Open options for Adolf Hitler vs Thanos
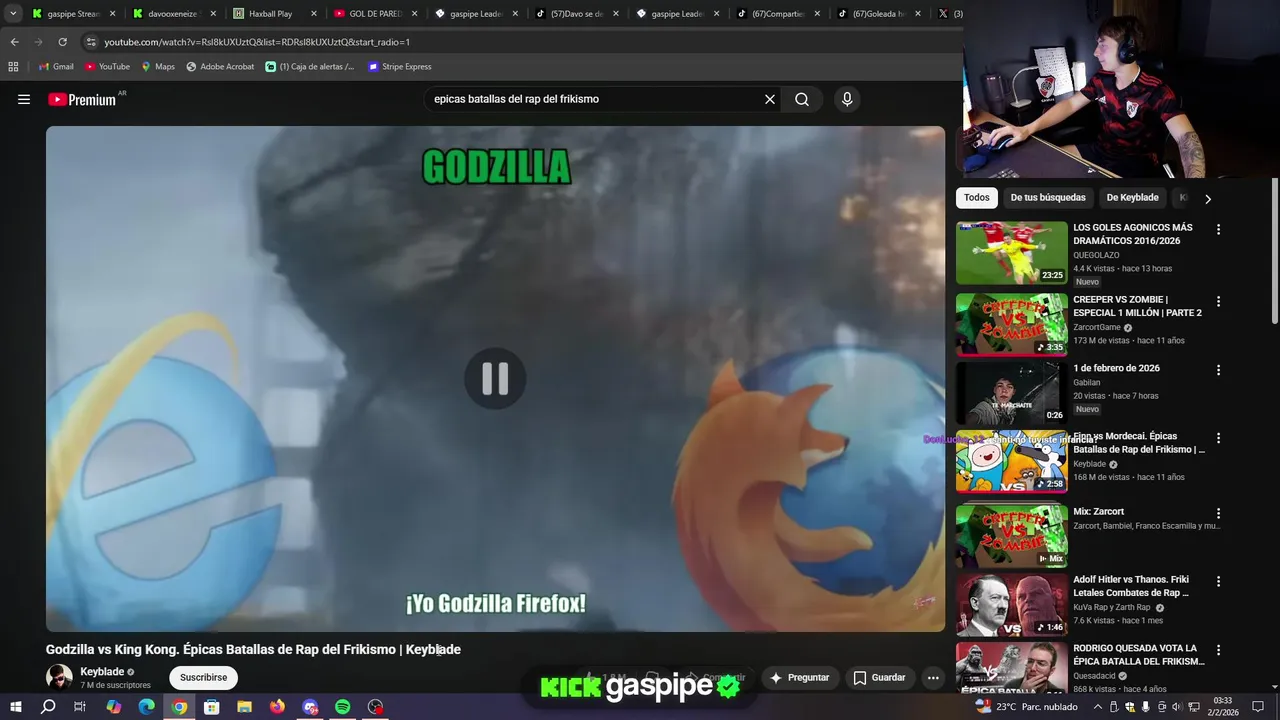 point(1218,581)
